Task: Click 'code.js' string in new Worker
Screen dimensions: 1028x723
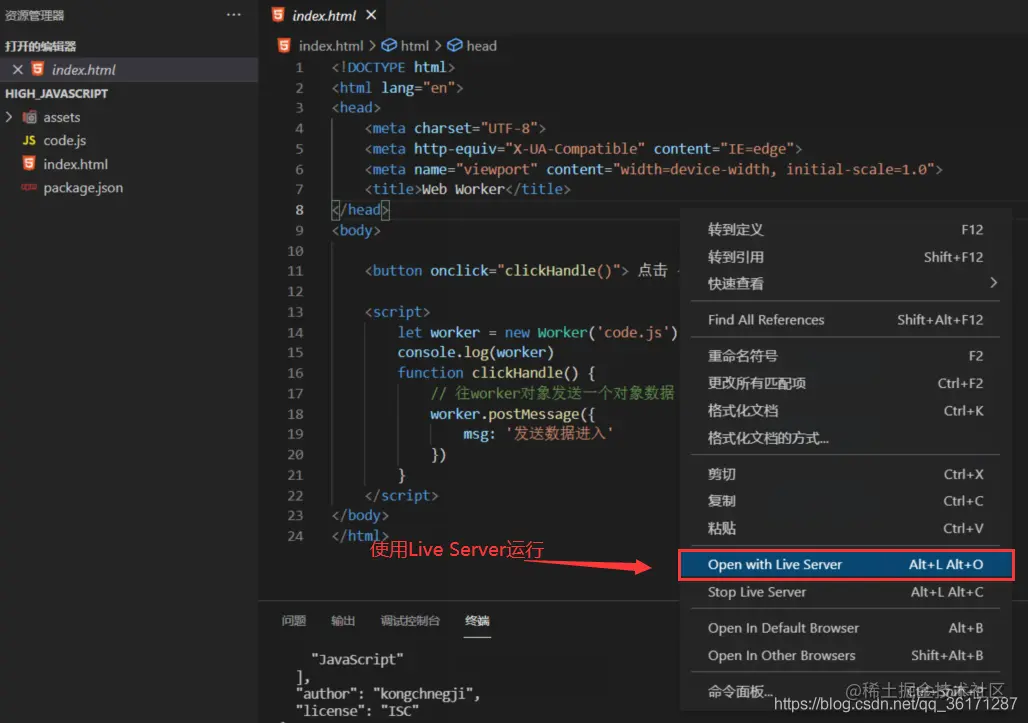Action: point(633,332)
